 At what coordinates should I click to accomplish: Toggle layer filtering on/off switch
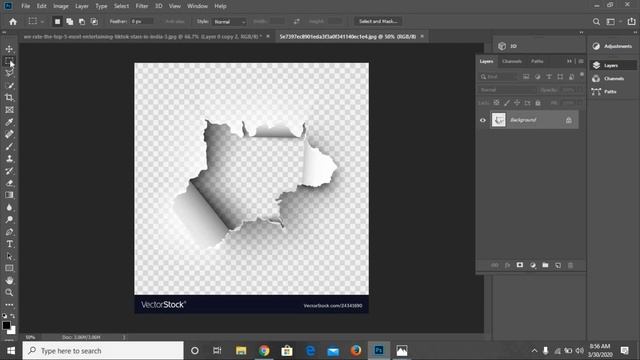tap(582, 75)
